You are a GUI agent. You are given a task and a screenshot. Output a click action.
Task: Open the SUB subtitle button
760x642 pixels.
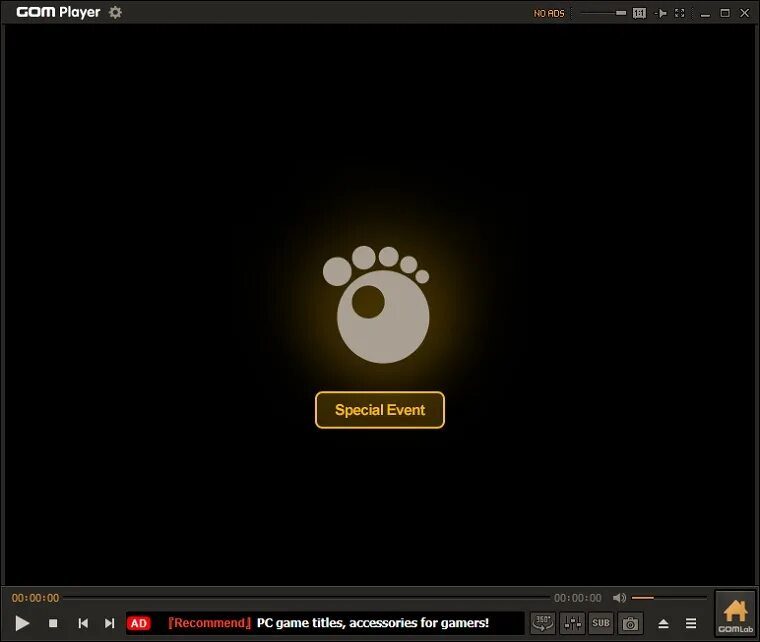point(601,623)
